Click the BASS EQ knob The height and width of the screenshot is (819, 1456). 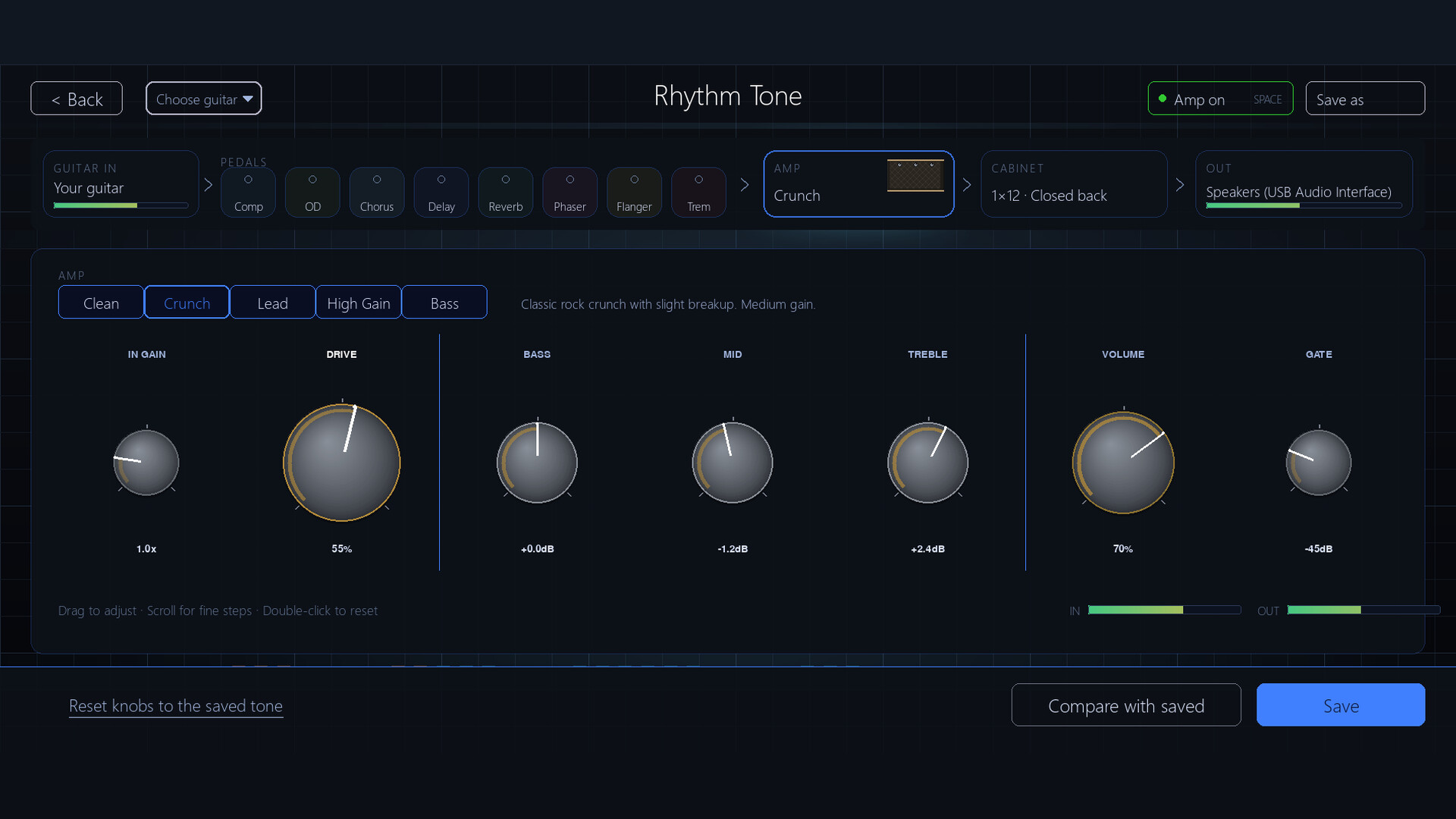click(x=537, y=463)
